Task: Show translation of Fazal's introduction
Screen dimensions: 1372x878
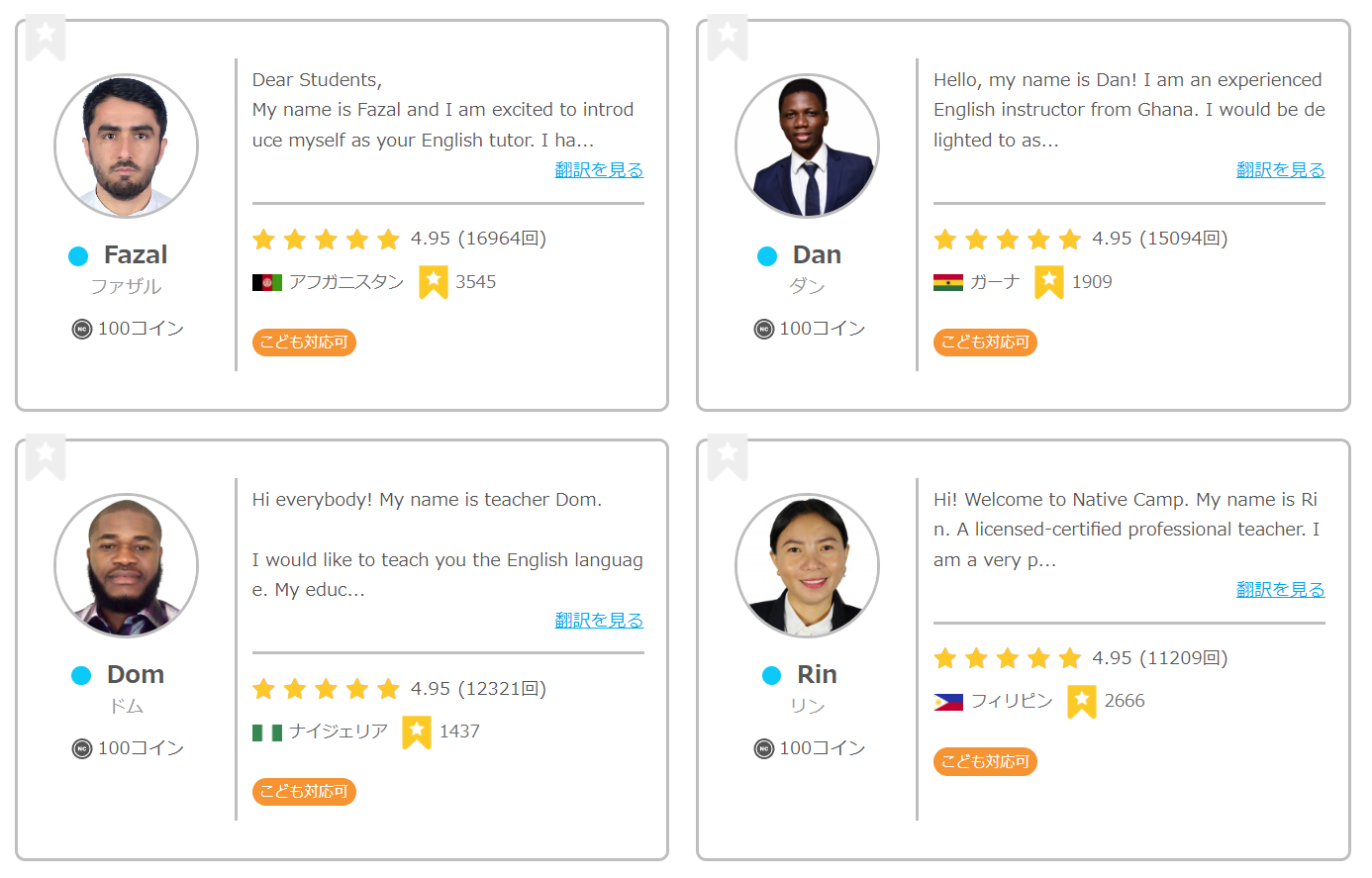Action: click(x=599, y=170)
